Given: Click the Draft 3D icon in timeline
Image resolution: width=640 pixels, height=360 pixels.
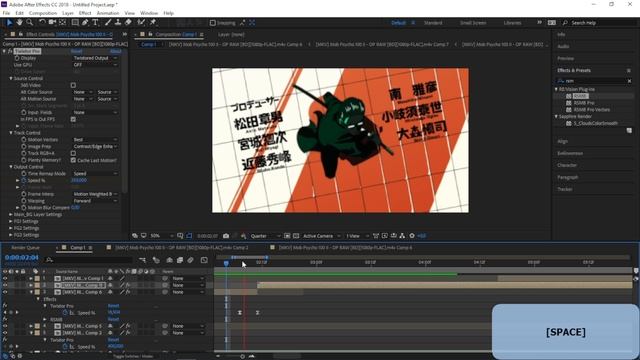Looking at the screenshot, I should (x=156, y=260).
